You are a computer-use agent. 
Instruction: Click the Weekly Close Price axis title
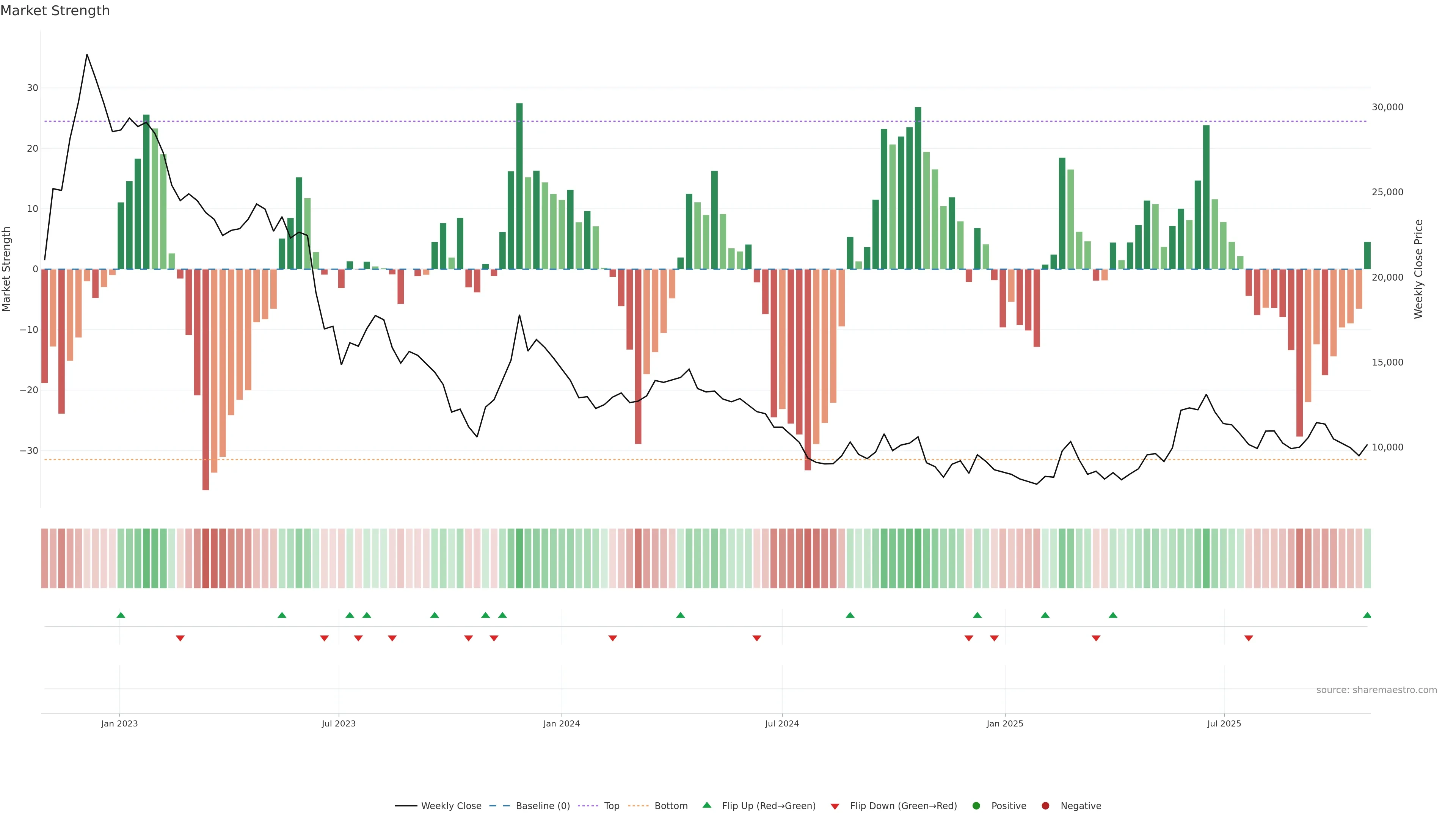1418,269
